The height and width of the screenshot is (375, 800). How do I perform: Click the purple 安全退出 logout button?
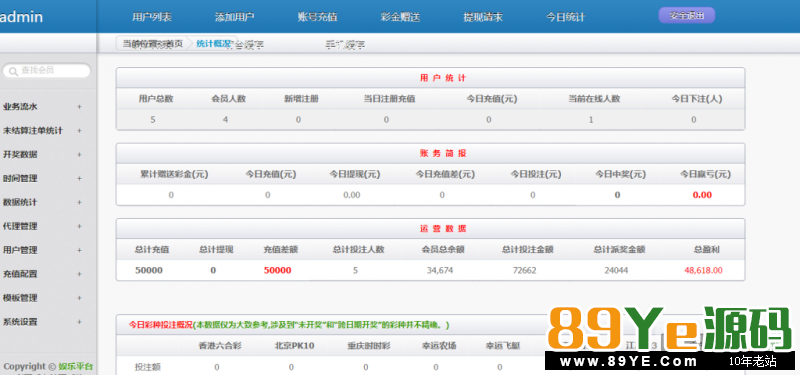click(687, 15)
